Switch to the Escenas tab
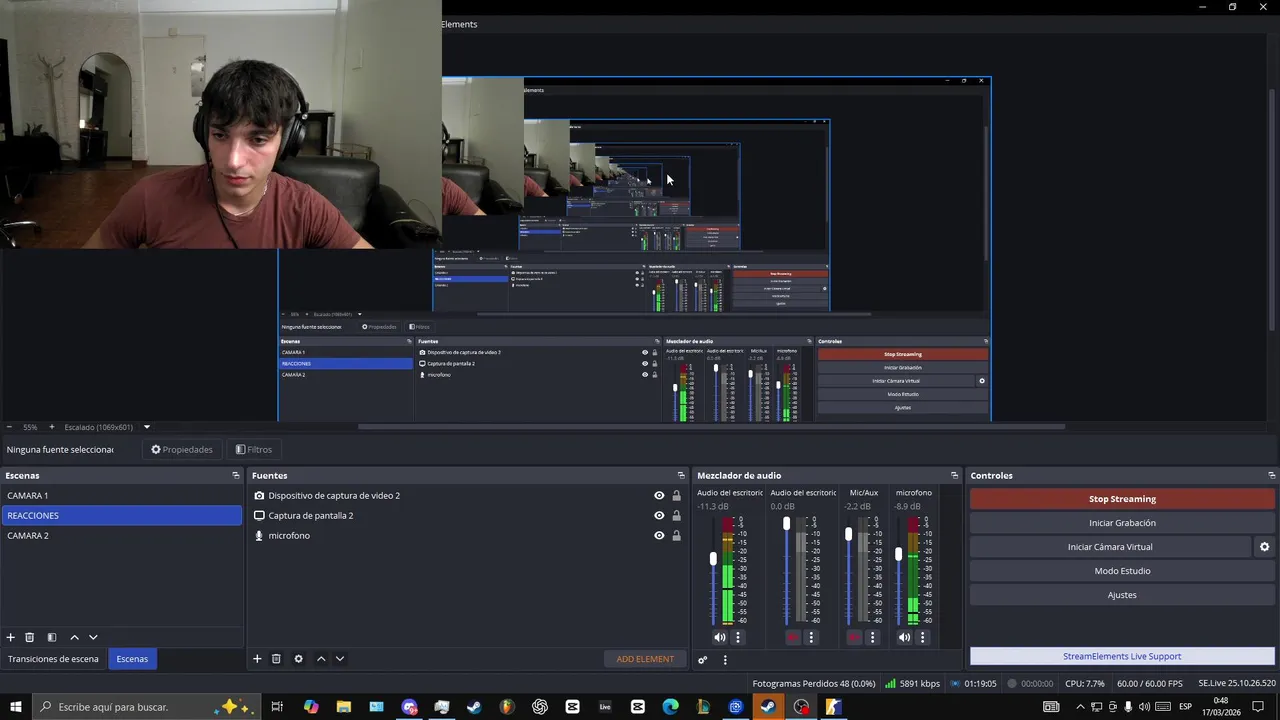The height and width of the screenshot is (720, 1280). pyautogui.click(x=132, y=659)
